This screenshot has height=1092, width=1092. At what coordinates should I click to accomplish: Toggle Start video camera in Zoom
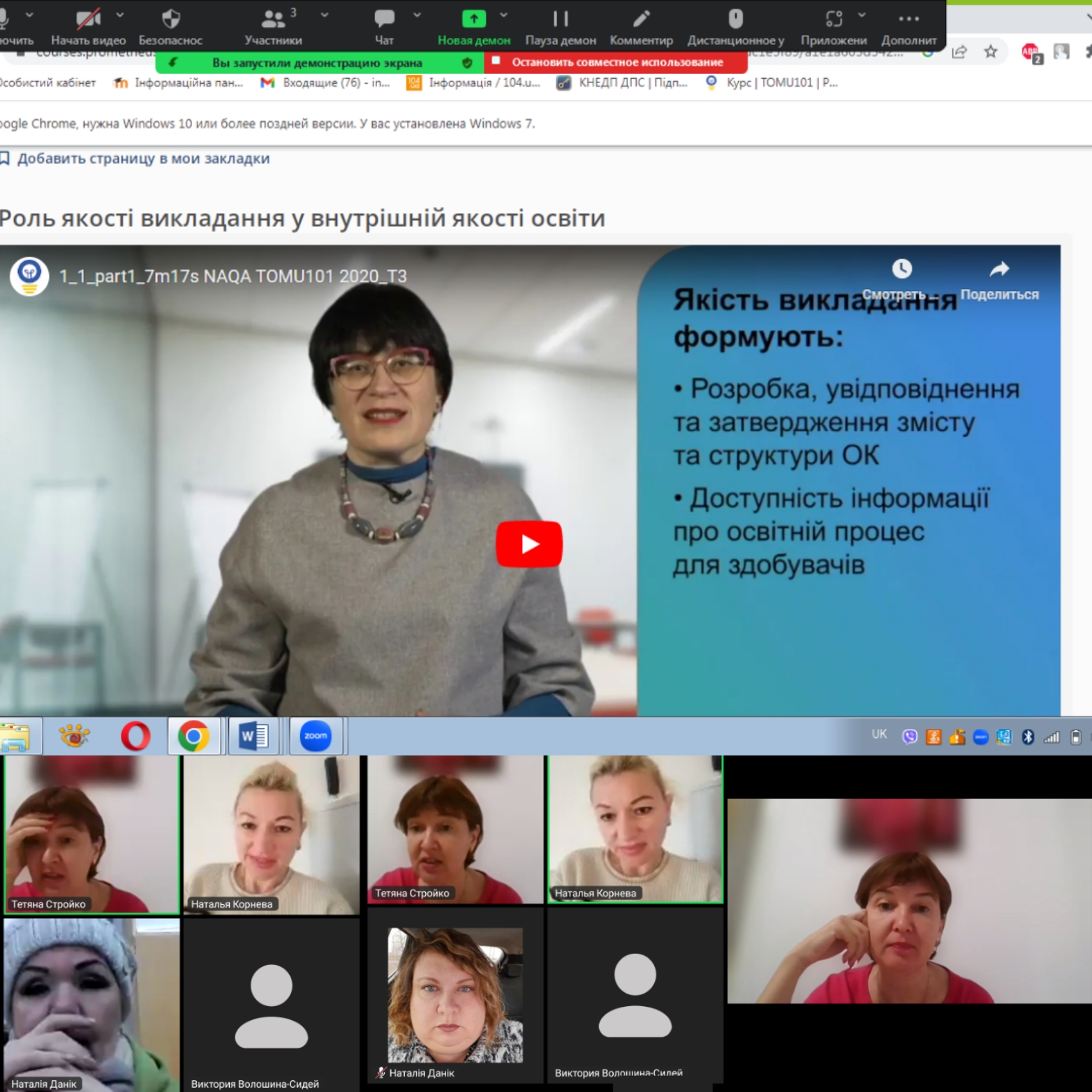[88, 19]
